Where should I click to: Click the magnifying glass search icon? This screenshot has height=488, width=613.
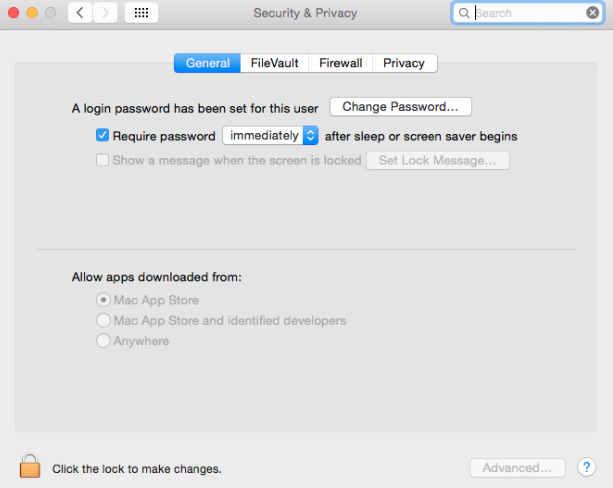pyautogui.click(x=464, y=13)
